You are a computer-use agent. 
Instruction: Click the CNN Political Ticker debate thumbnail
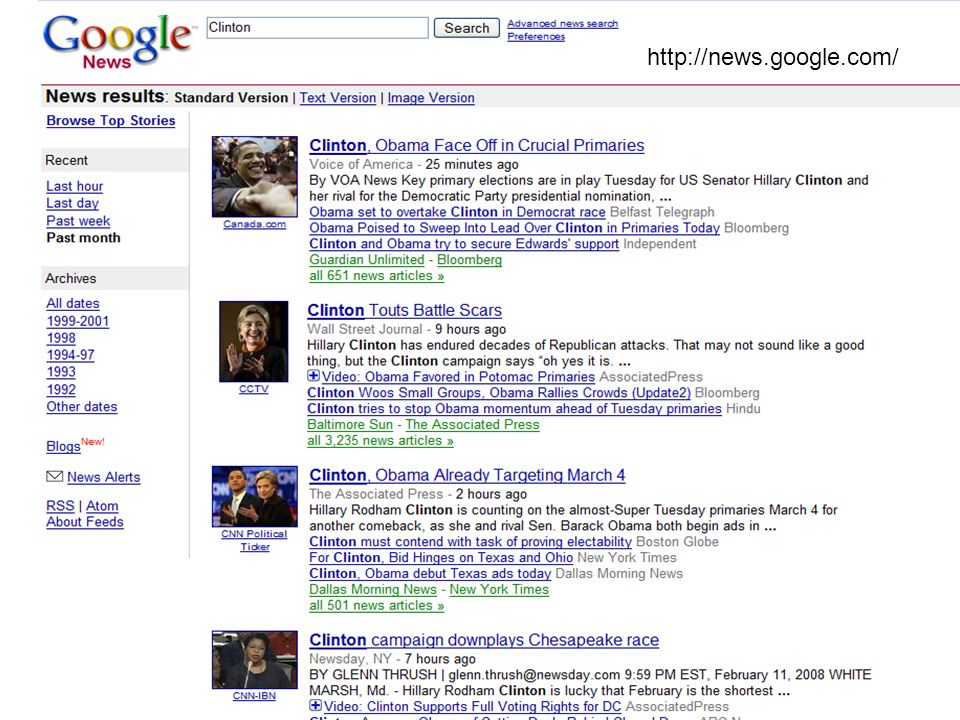click(255, 496)
